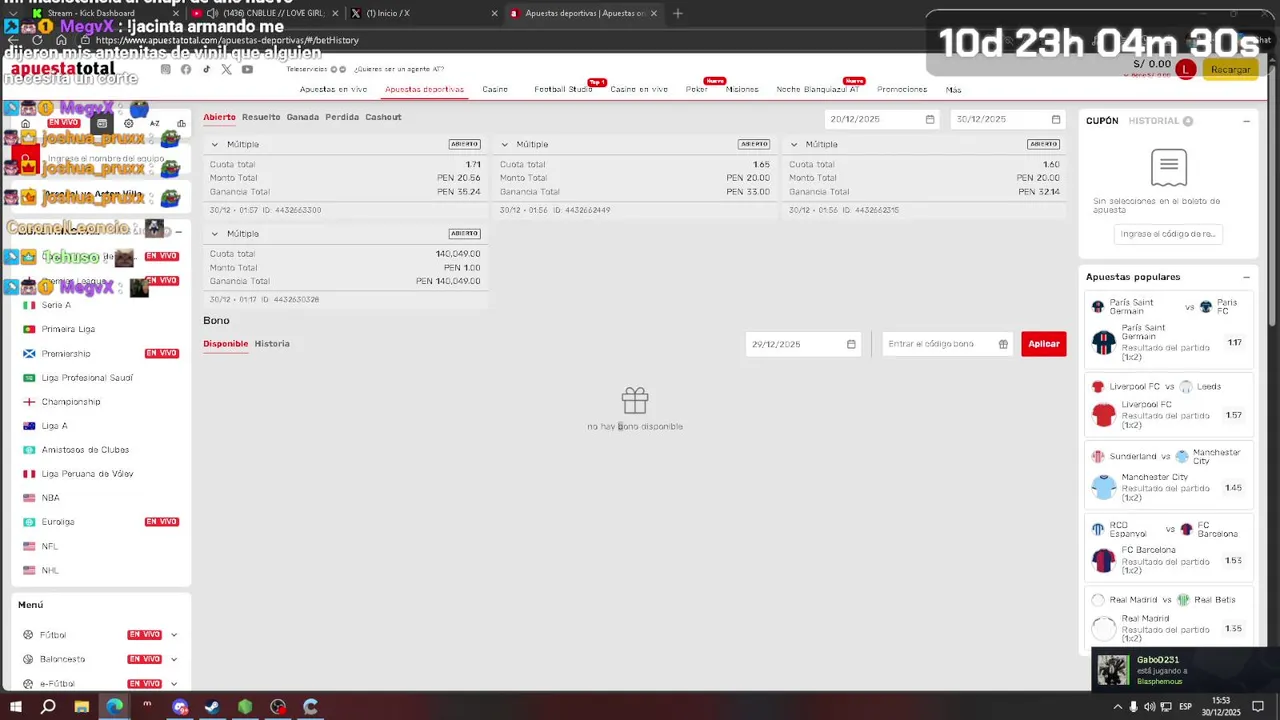Expand the Fútbol menu chevron
1280x720 pixels.
coord(174,635)
